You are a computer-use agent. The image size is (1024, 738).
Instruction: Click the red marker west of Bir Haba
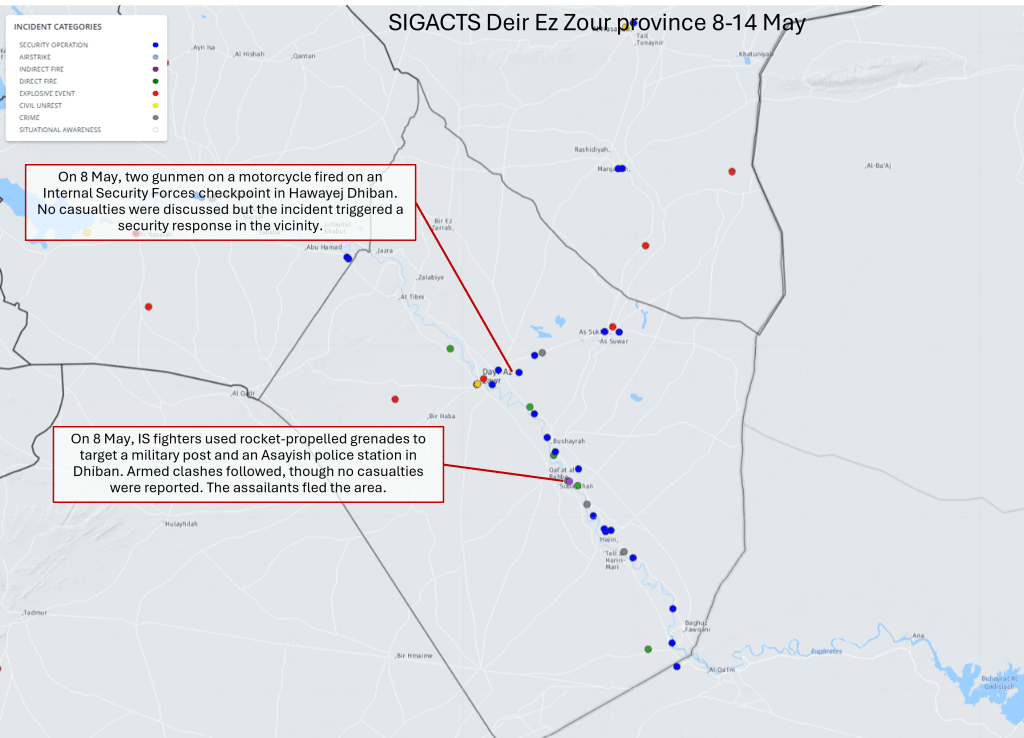[395, 399]
